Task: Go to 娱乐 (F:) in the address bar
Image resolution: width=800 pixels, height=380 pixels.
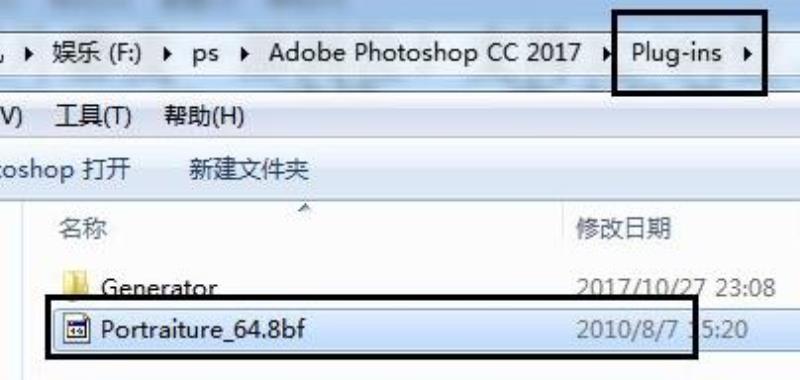Action: 96,53
